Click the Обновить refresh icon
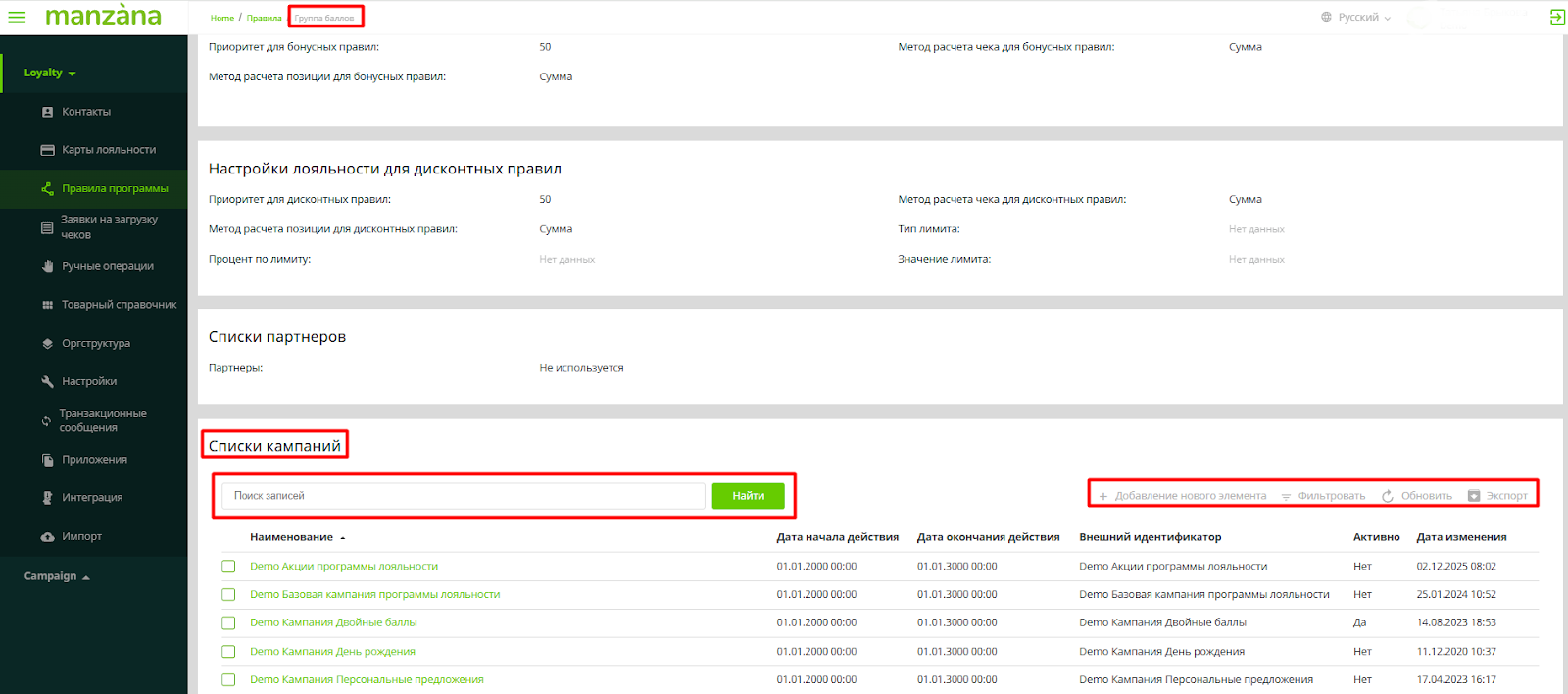The height and width of the screenshot is (694, 1568). coord(1388,496)
